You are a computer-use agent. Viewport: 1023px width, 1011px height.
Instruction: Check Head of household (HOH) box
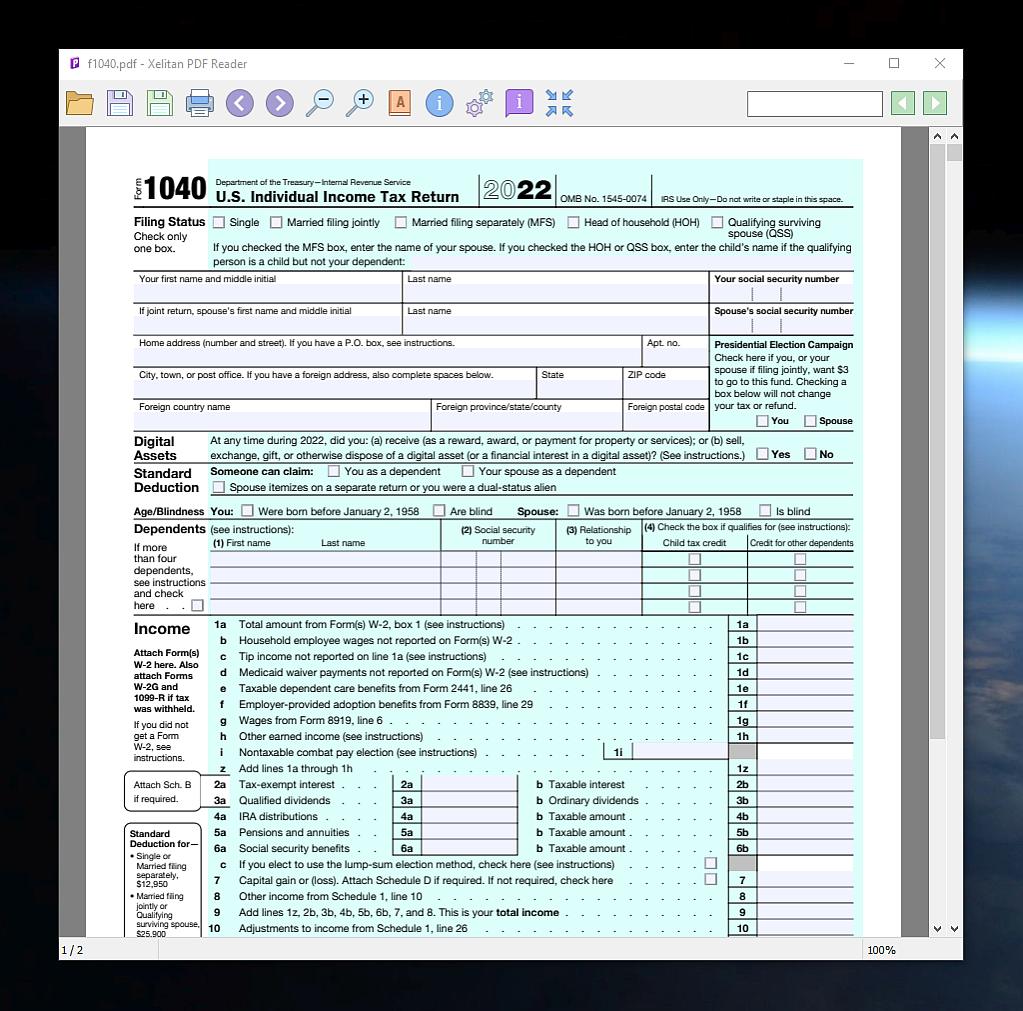pyautogui.click(x=573, y=222)
